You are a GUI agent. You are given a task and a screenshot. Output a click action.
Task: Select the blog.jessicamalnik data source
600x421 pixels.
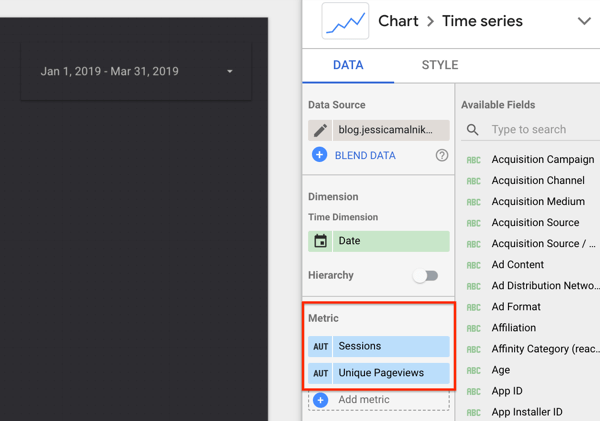(x=391, y=130)
